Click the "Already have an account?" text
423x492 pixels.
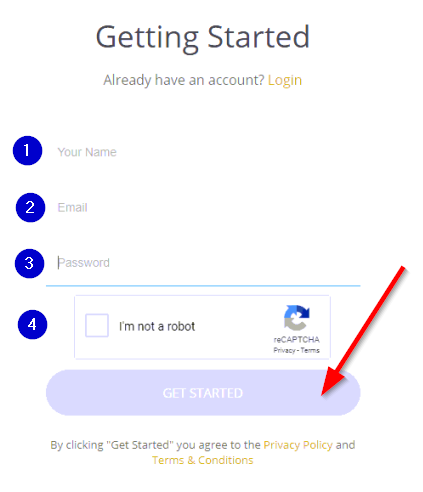(x=184, y=80)
